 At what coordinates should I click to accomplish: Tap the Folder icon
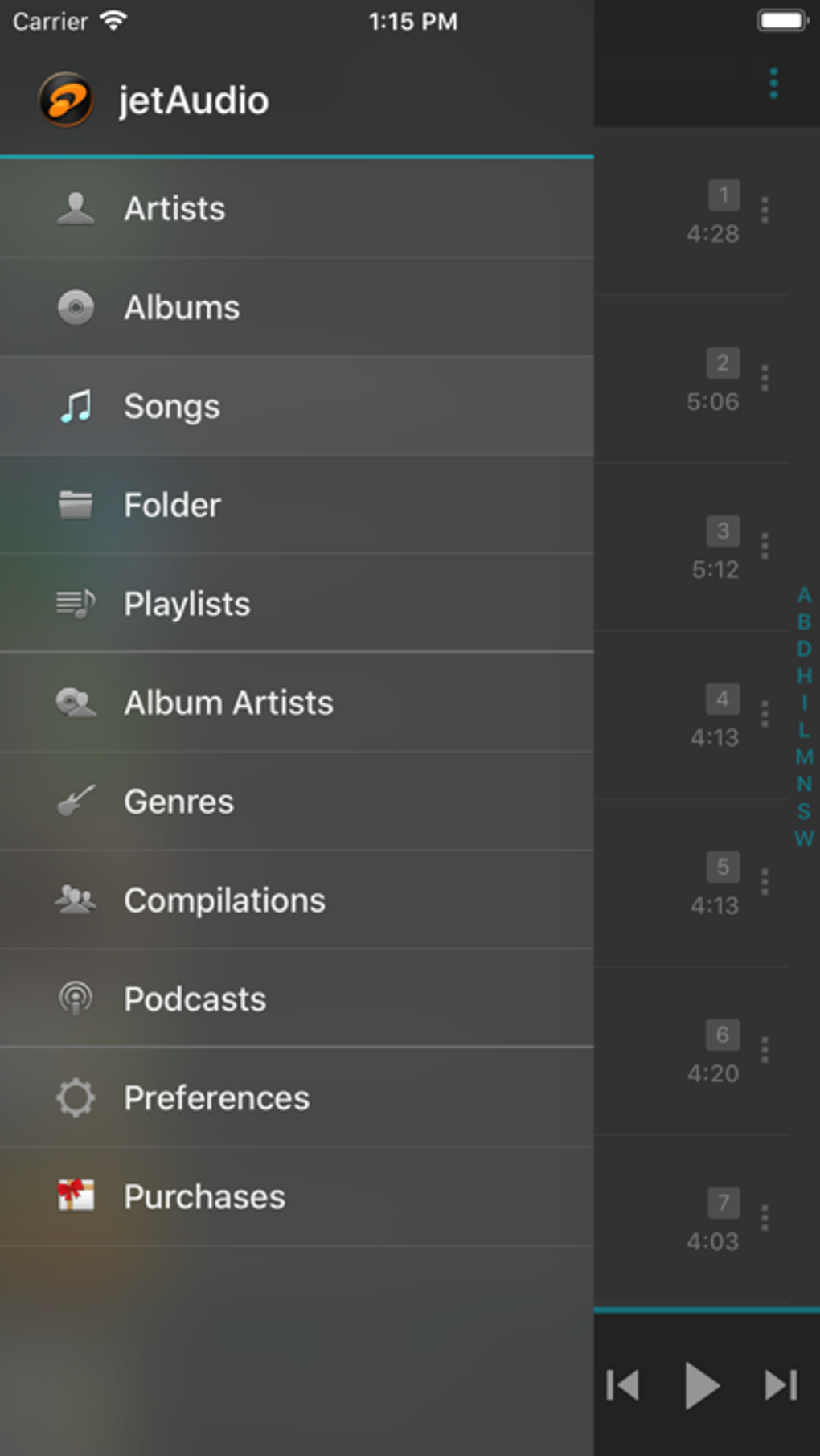tap(76, 505)
